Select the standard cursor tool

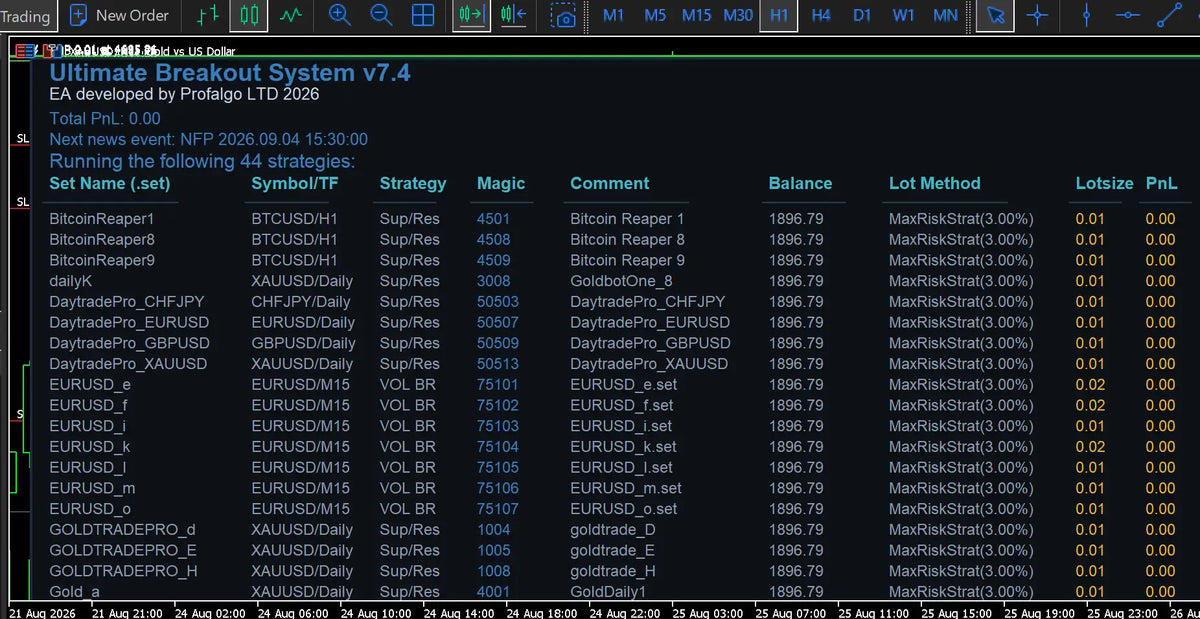[x=995, y=15]
